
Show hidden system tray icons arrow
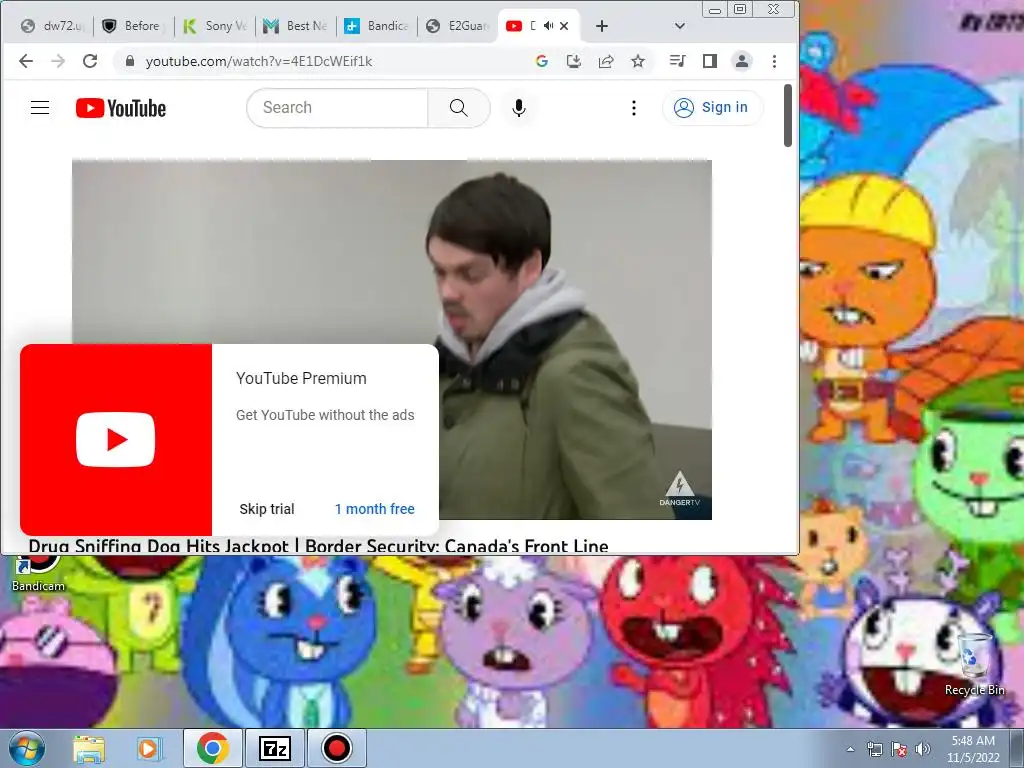click(x=850, y=749)
